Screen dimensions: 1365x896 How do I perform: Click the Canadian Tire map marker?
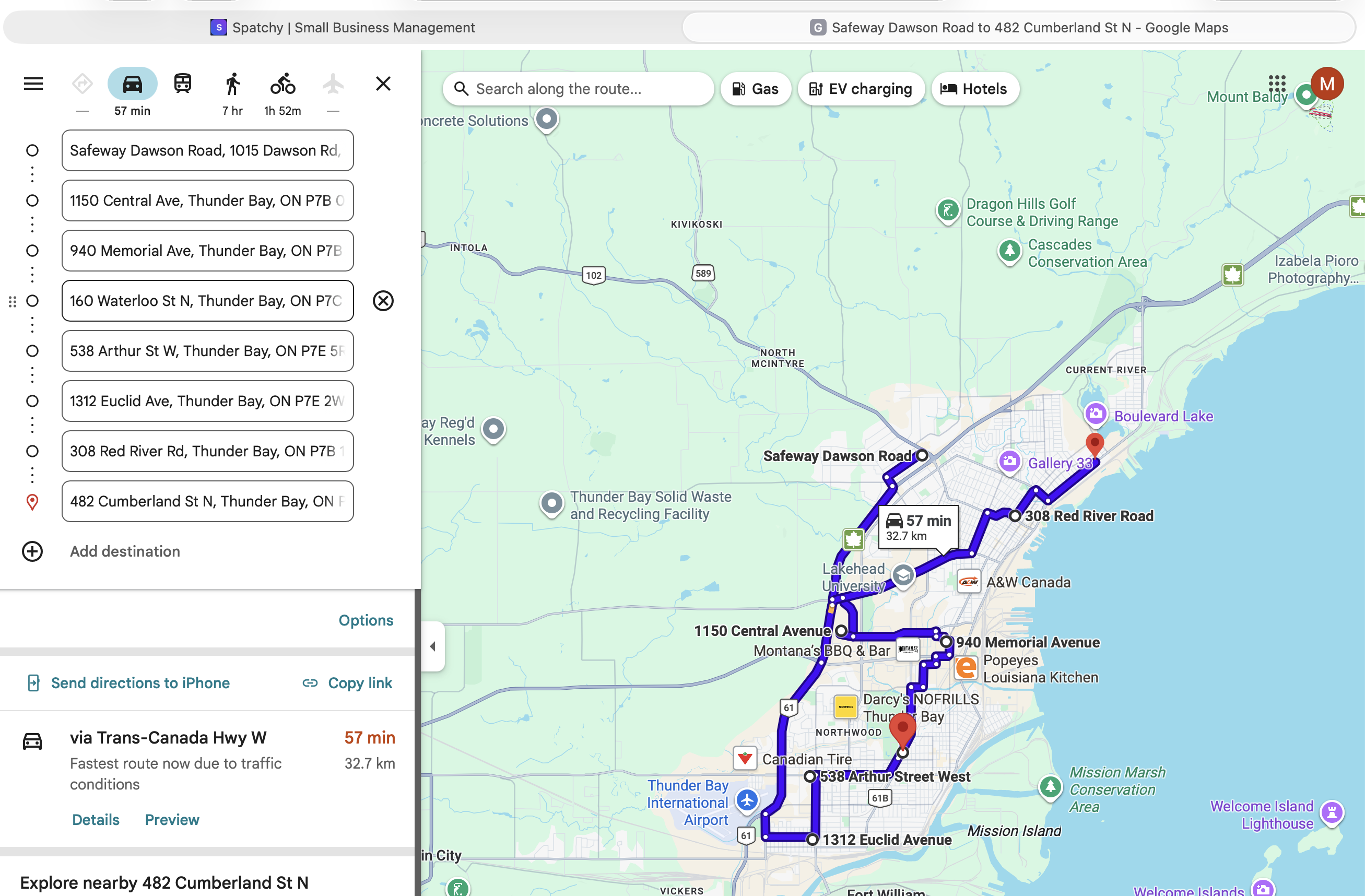coord(745,758)
